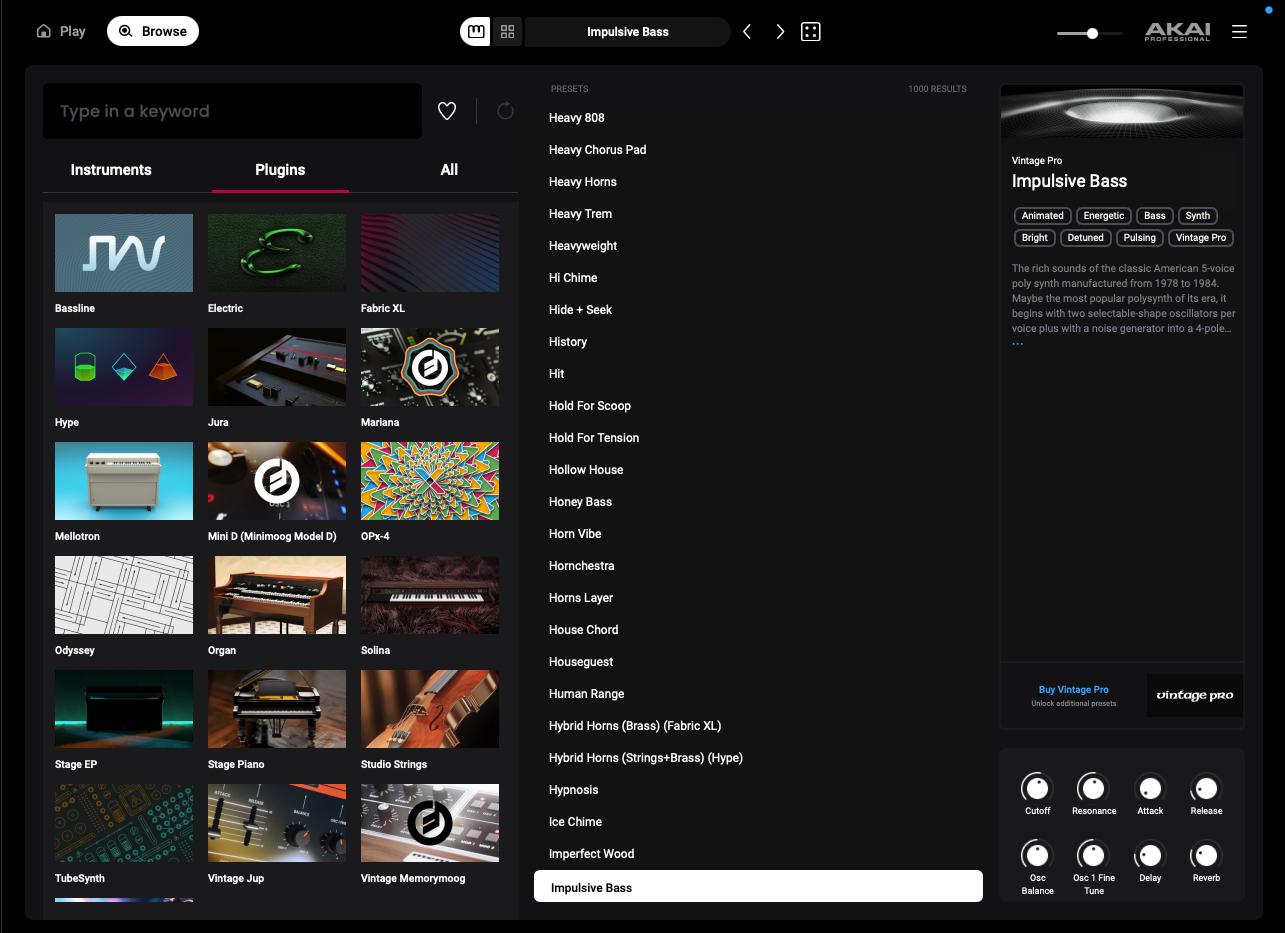The height and width of the screenshot is (933, 1285).
Task: Select the All tab
Action: pyautogui.click(x=449, y=170)
